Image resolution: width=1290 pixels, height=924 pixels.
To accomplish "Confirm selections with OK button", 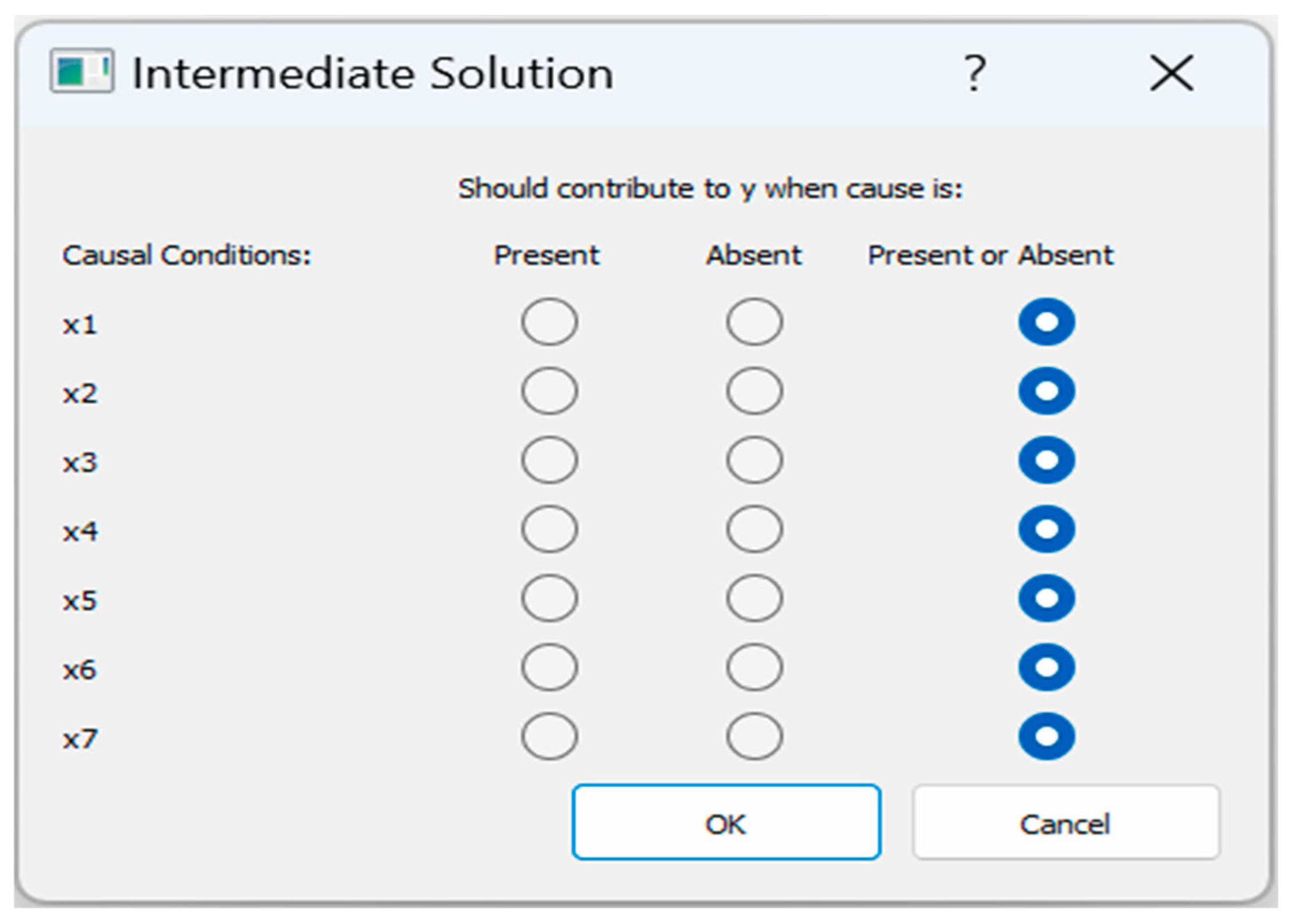I will pos(726,822).
